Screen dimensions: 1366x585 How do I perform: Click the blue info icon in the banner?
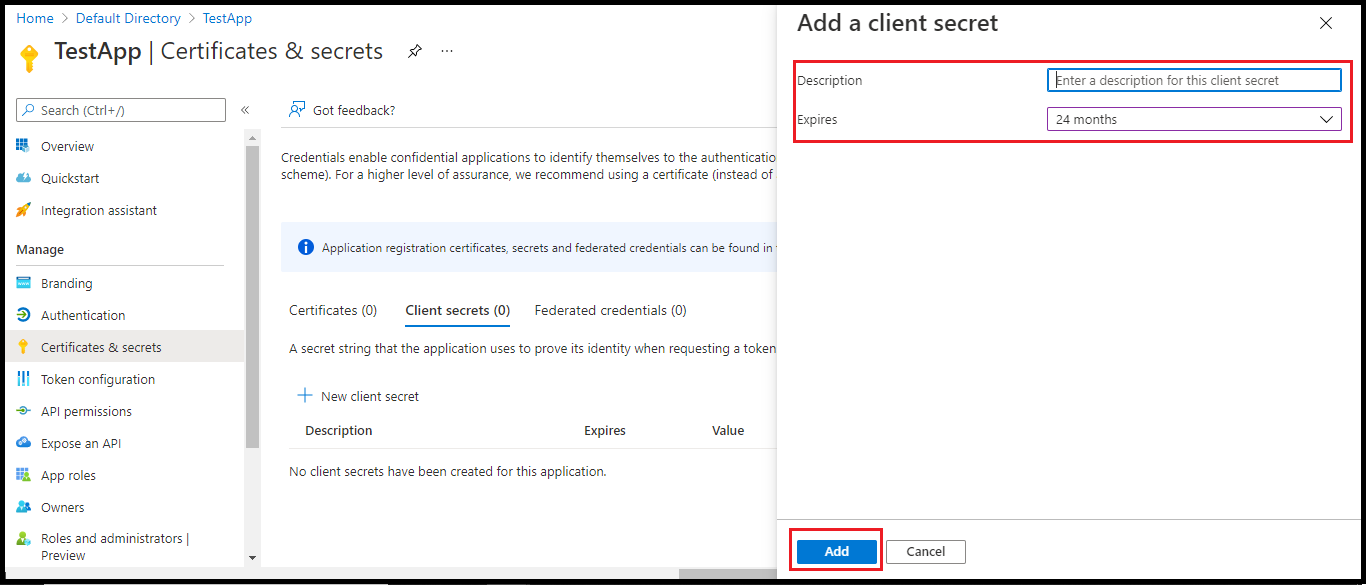(306, 248)
